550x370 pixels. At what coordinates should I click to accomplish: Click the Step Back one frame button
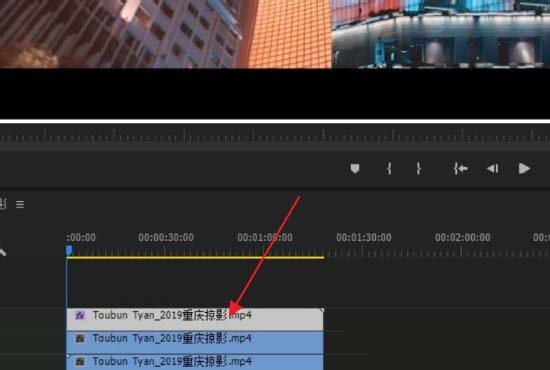492,169
